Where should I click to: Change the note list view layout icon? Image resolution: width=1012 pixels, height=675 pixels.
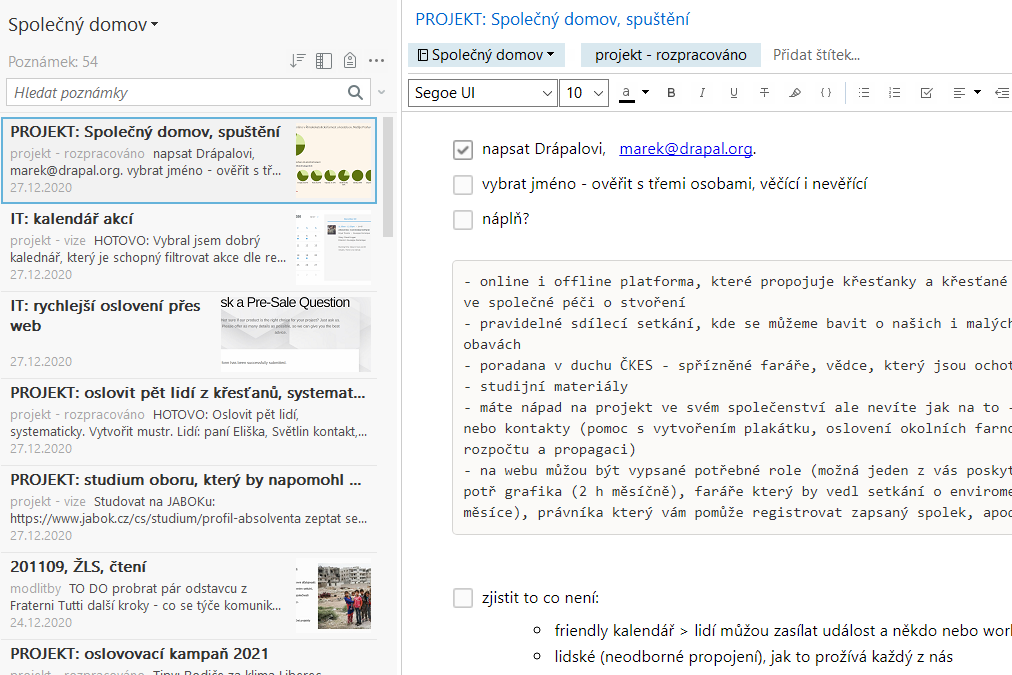[x=323, y=61]
